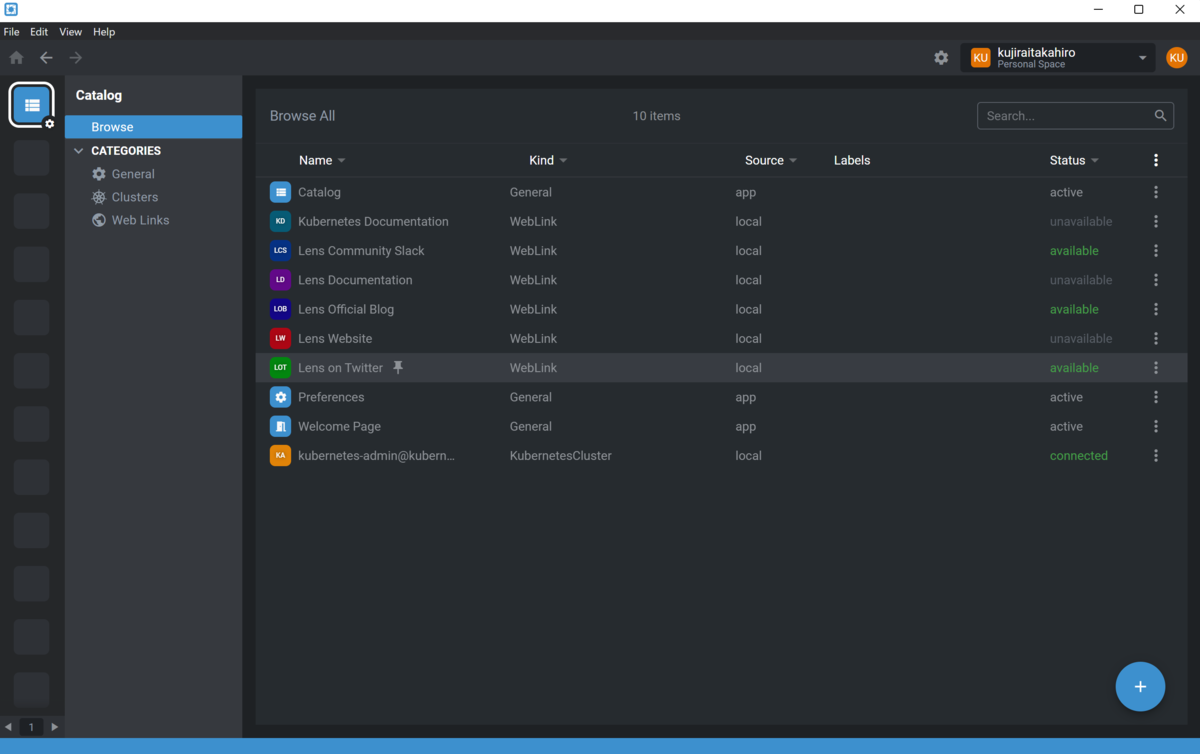Click the Welcome Page row icon

click(x=281, y=426)
